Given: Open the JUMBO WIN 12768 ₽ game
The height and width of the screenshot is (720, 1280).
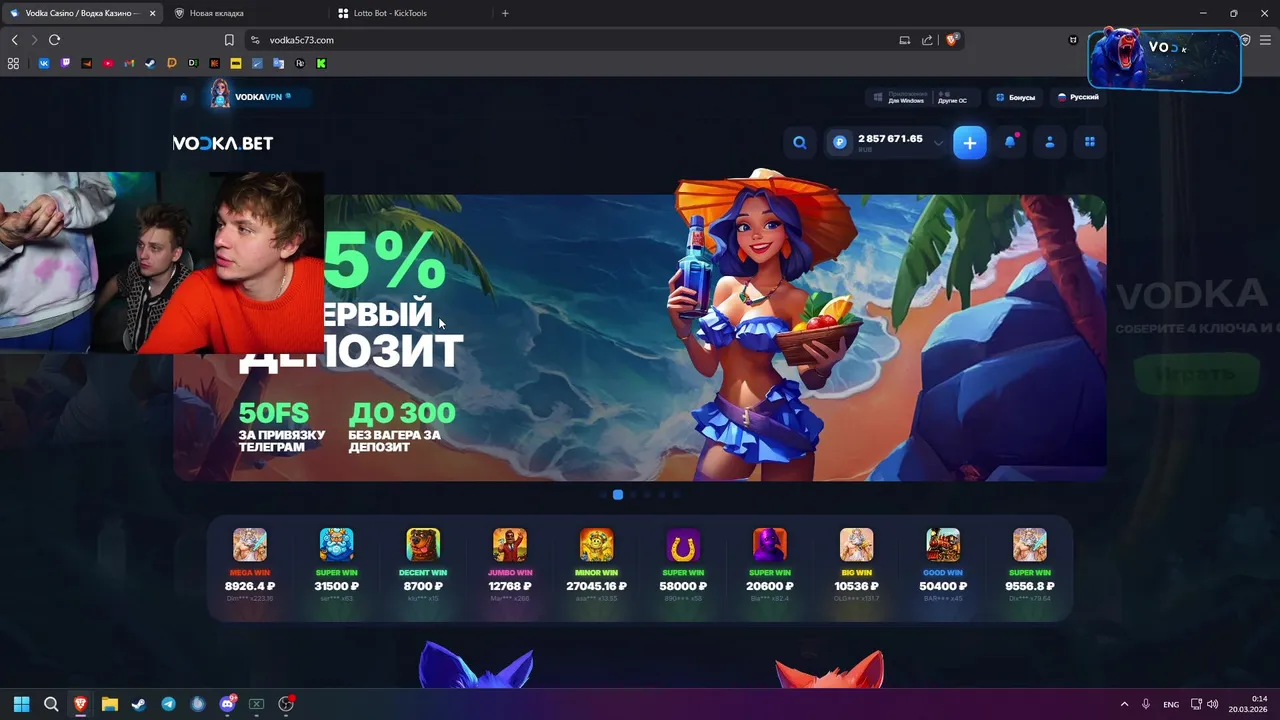Looking at the screenshot, I should click(510, 567).
